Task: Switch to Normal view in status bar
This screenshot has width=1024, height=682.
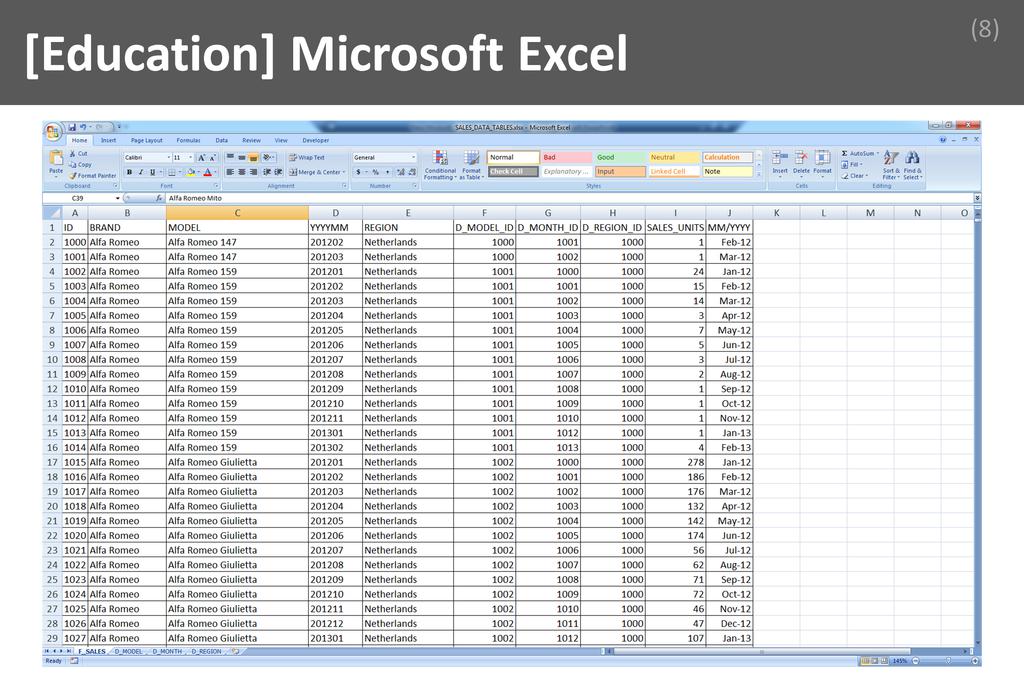Action: [865, 661]
